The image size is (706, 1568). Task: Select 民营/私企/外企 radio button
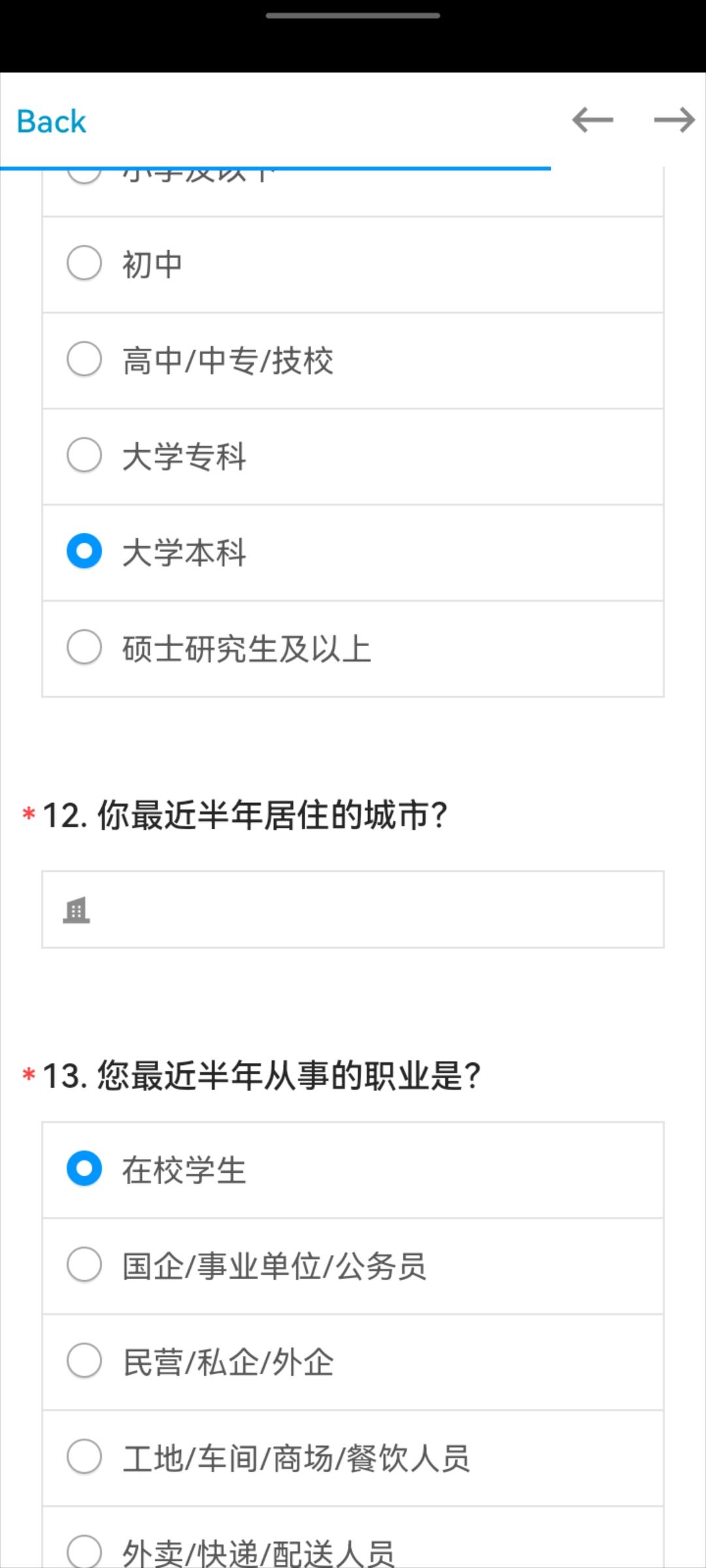(x=84, y=1360)
